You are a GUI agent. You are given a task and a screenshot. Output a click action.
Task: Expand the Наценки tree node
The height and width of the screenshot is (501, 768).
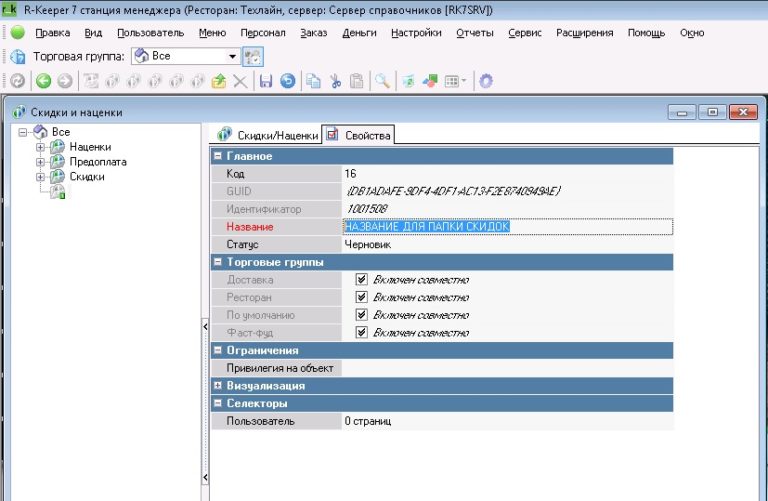(x=41, y=147)
